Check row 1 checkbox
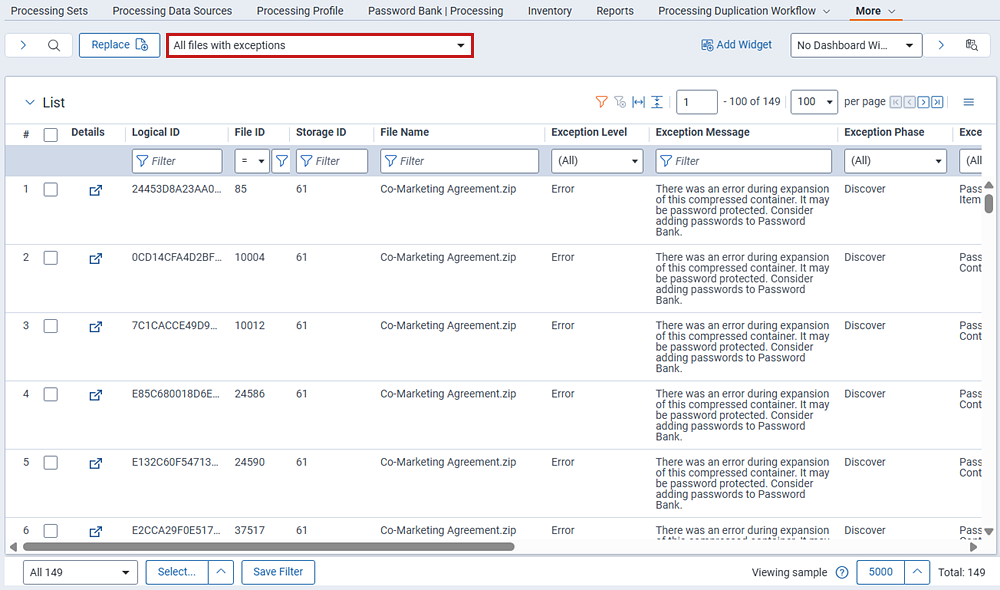 coord(50,189)
